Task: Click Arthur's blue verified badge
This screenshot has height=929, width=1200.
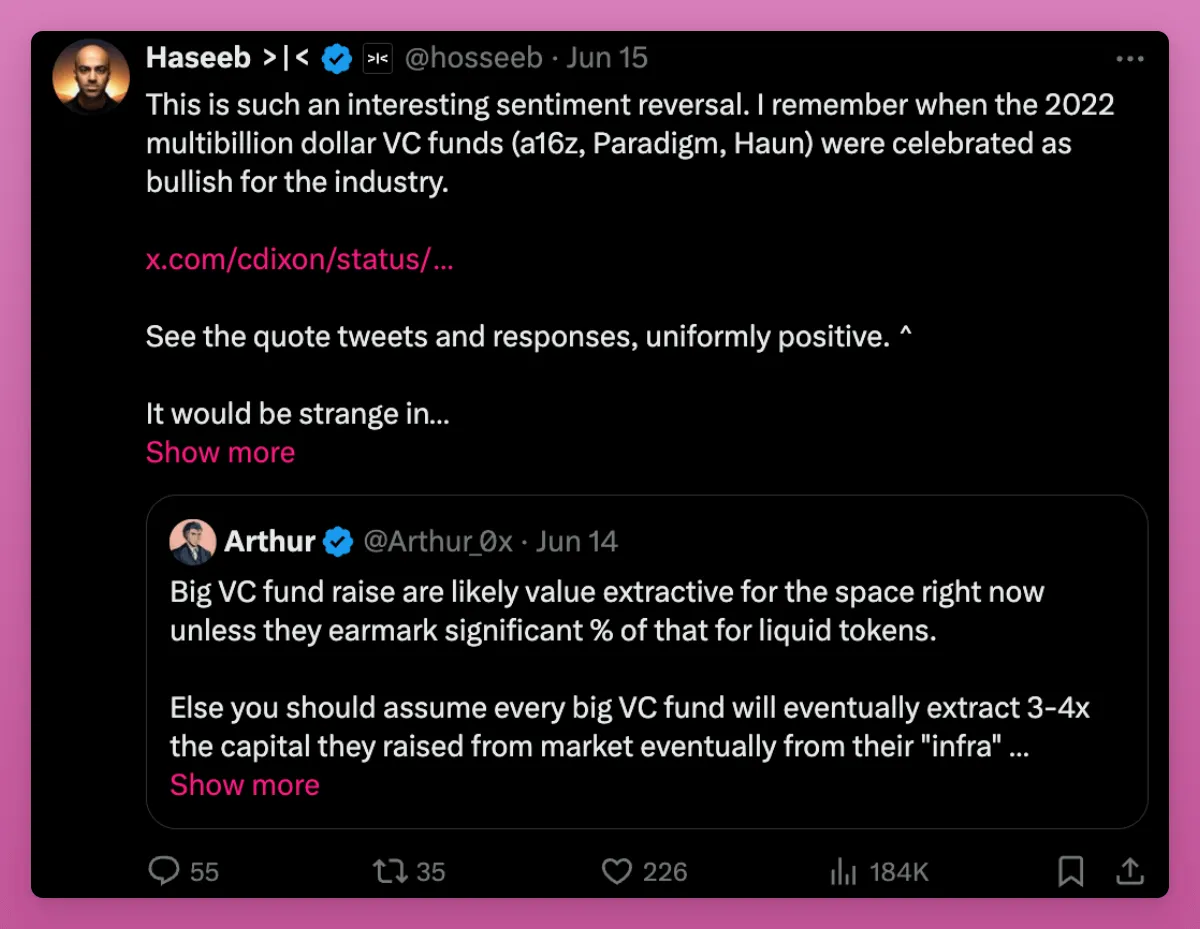Action: [x=339, y=542]
